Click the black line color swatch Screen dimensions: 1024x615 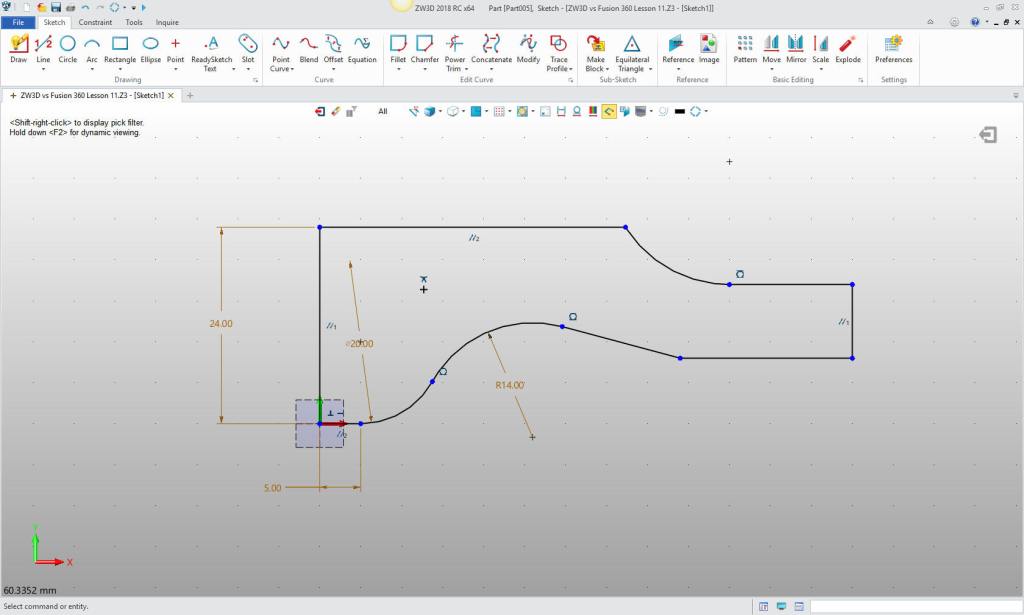coord(680,112)
